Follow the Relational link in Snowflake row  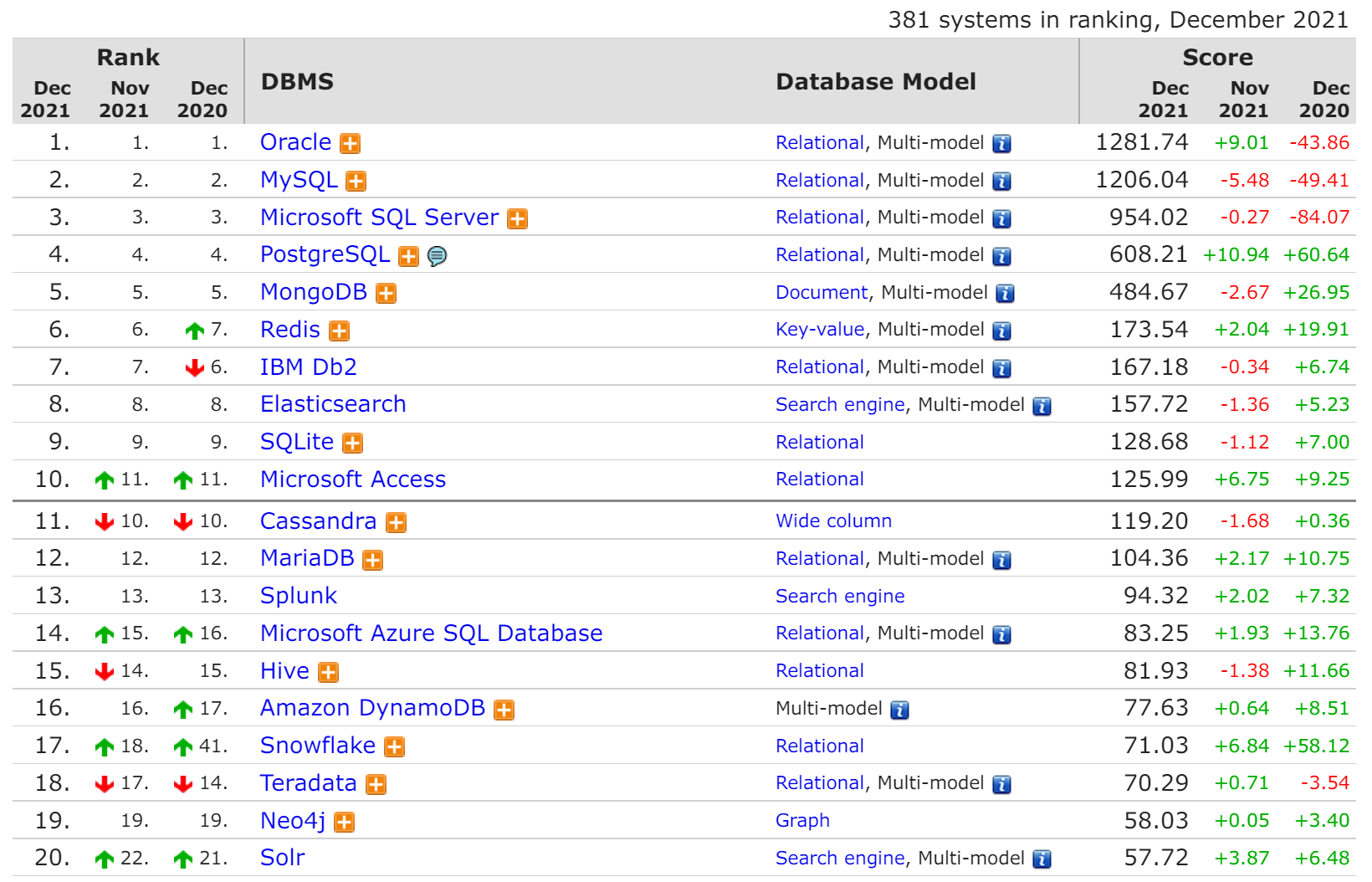[x=820, y=746]
